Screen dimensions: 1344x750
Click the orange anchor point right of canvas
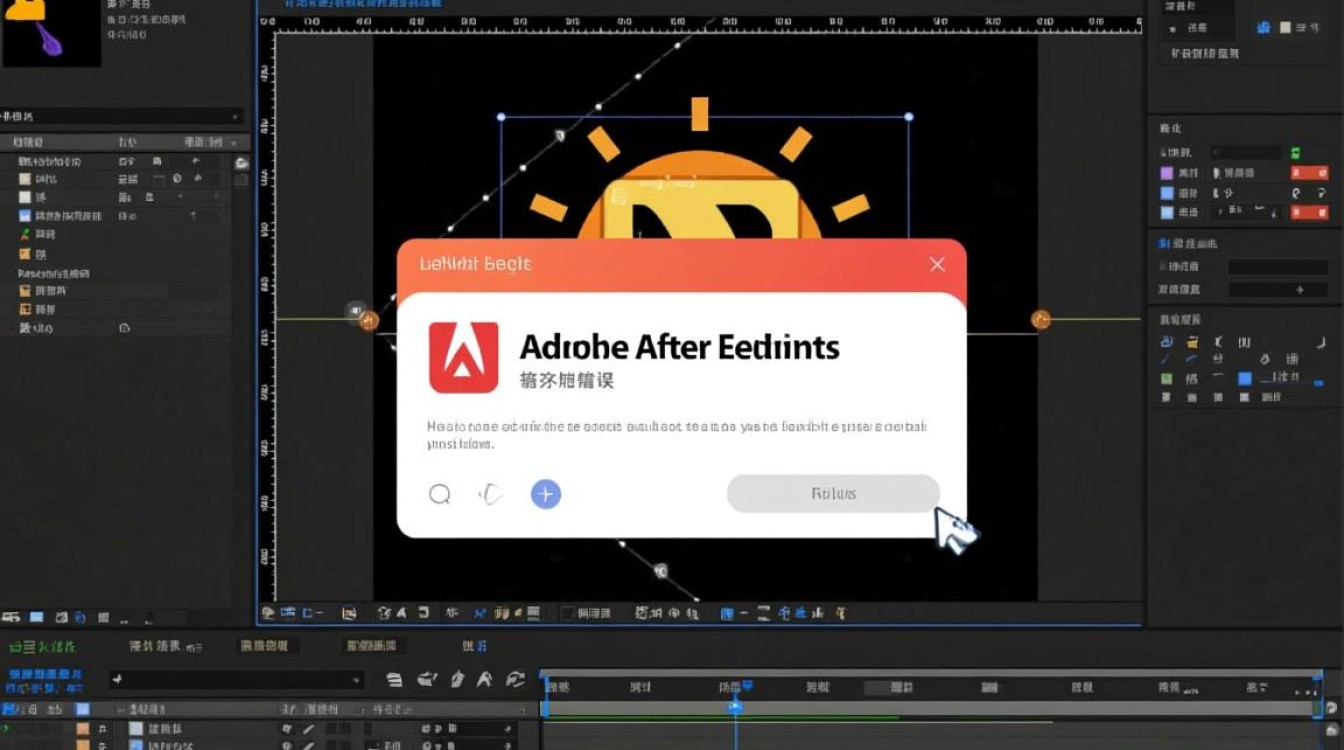point(1041,320)
